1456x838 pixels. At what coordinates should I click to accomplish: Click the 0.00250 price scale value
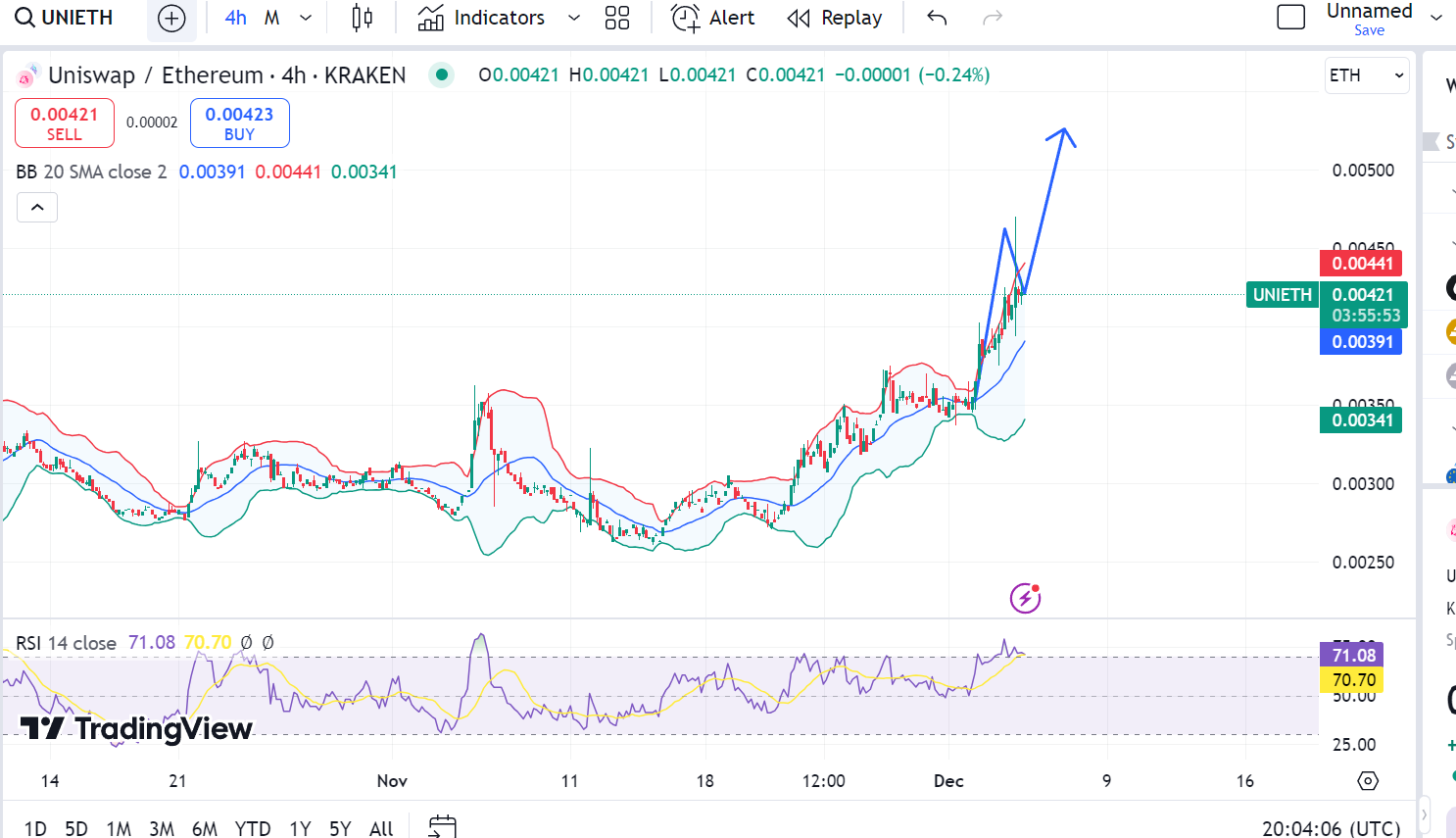[x=1363, y=563]
